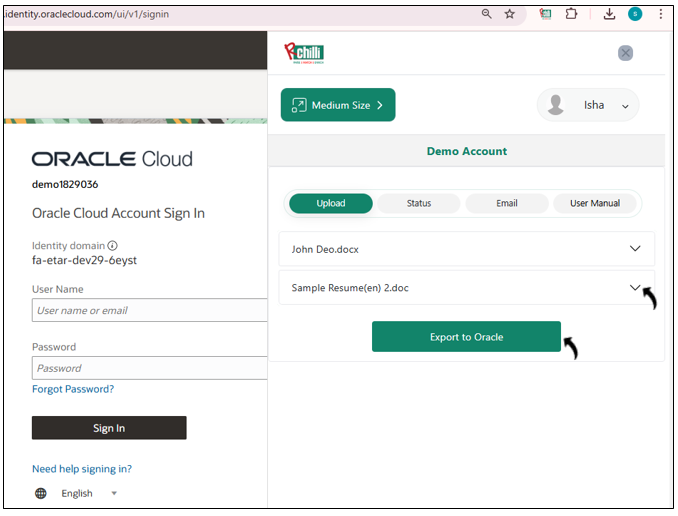The height and width of the screenshot is (516, 678).
Task: Open the English language dropdown
Action: (x=114, y=493)
